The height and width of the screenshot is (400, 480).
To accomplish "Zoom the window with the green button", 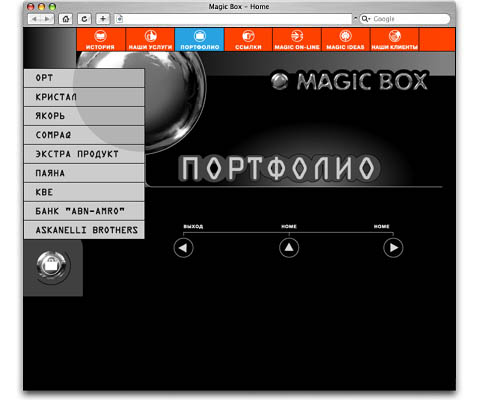I will [52, 6].
